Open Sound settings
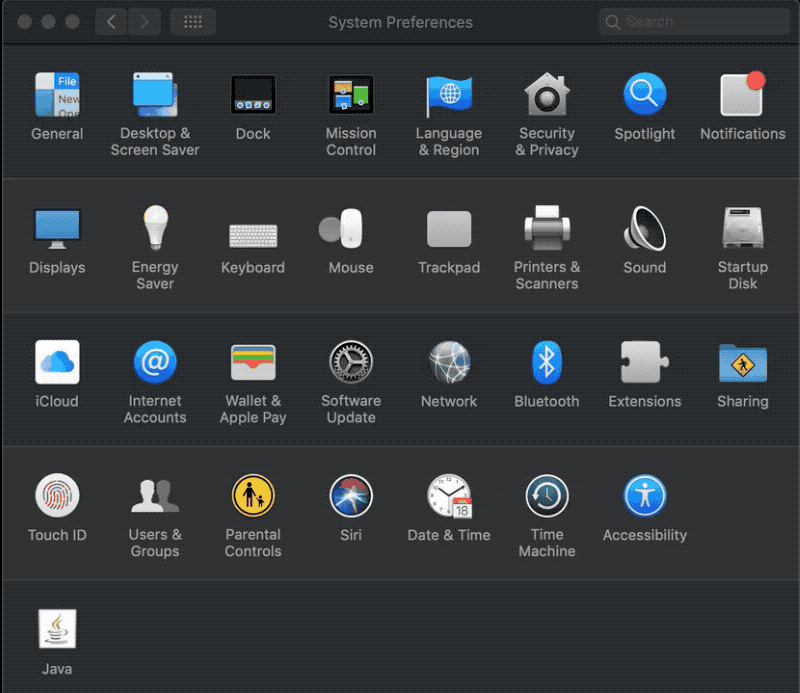 (x=644, y=228)
